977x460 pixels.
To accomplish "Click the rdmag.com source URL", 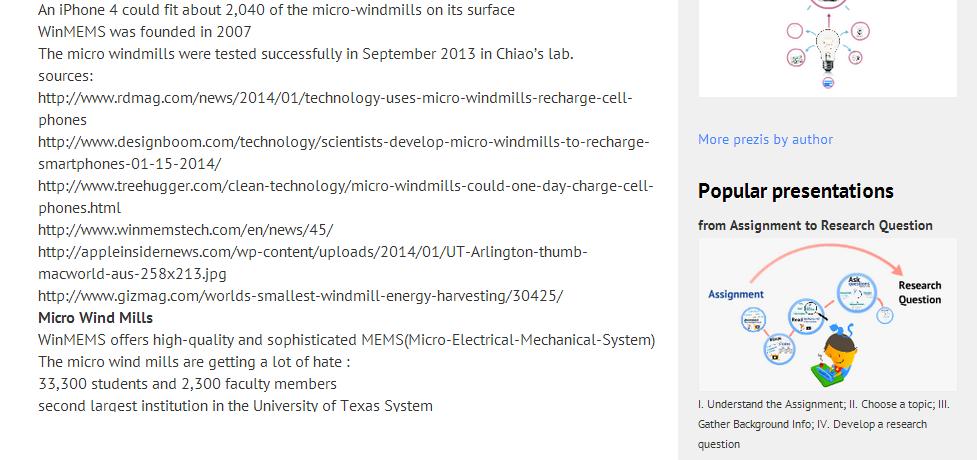I will 335,98.
